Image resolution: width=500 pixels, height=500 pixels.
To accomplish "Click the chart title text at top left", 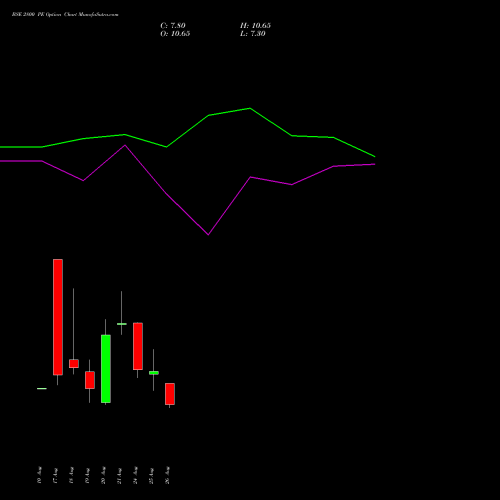I will tap(65, 15).
